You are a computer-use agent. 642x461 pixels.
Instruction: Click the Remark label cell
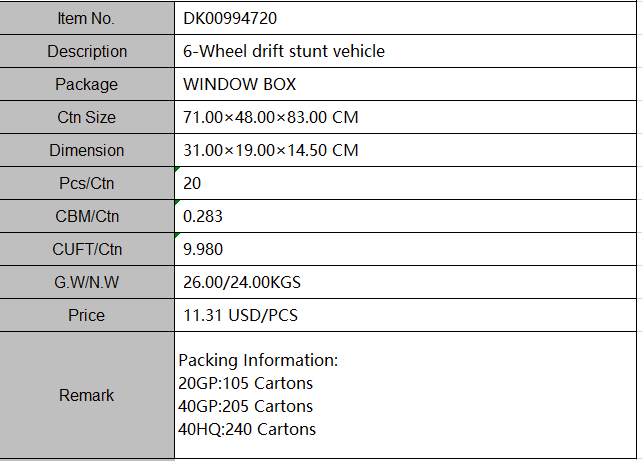point(87,395)
